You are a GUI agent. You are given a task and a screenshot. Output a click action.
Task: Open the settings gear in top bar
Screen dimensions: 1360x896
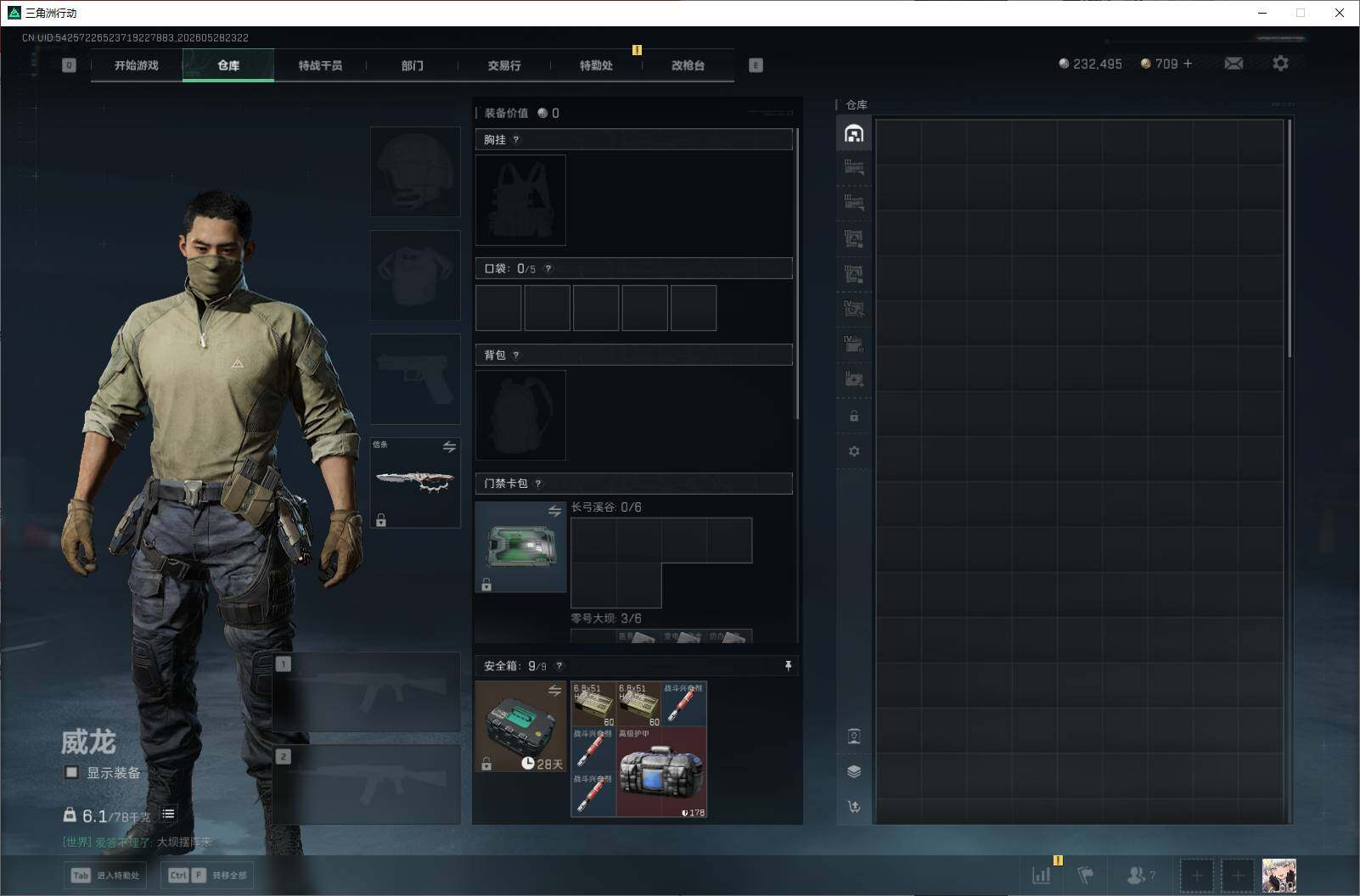click(1280, 64)
